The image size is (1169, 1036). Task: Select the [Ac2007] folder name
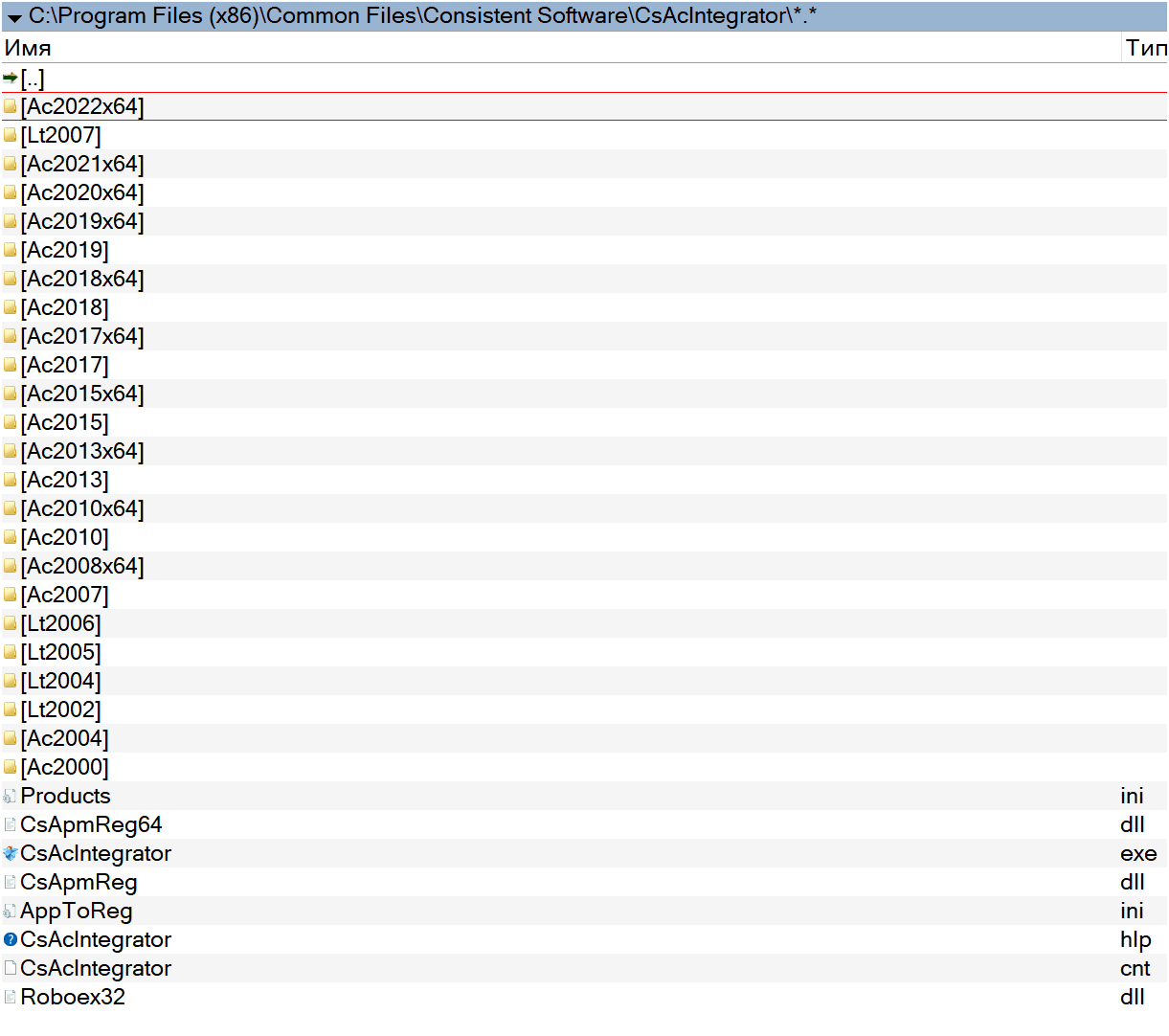(x=65, y=595)
